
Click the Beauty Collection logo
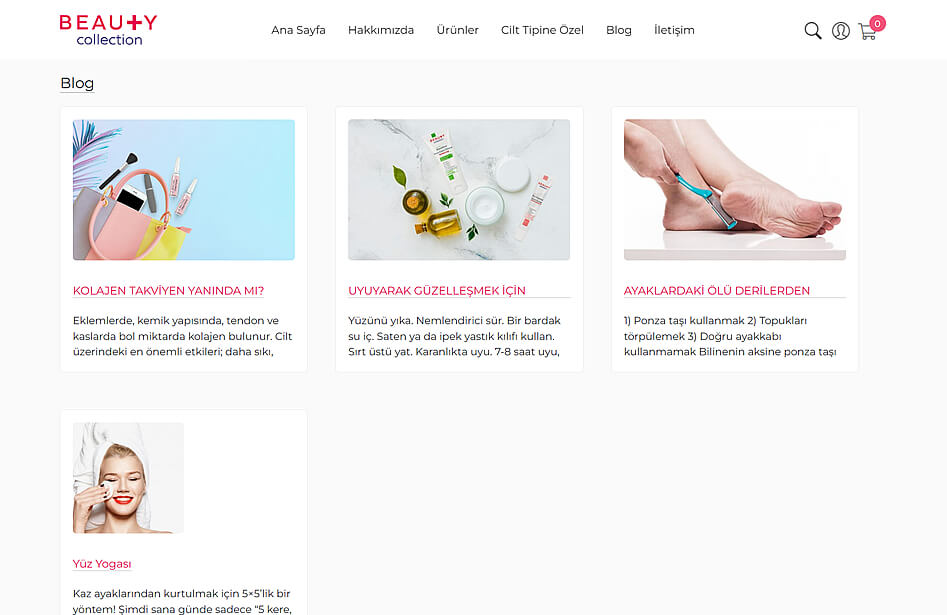[108, 30]
